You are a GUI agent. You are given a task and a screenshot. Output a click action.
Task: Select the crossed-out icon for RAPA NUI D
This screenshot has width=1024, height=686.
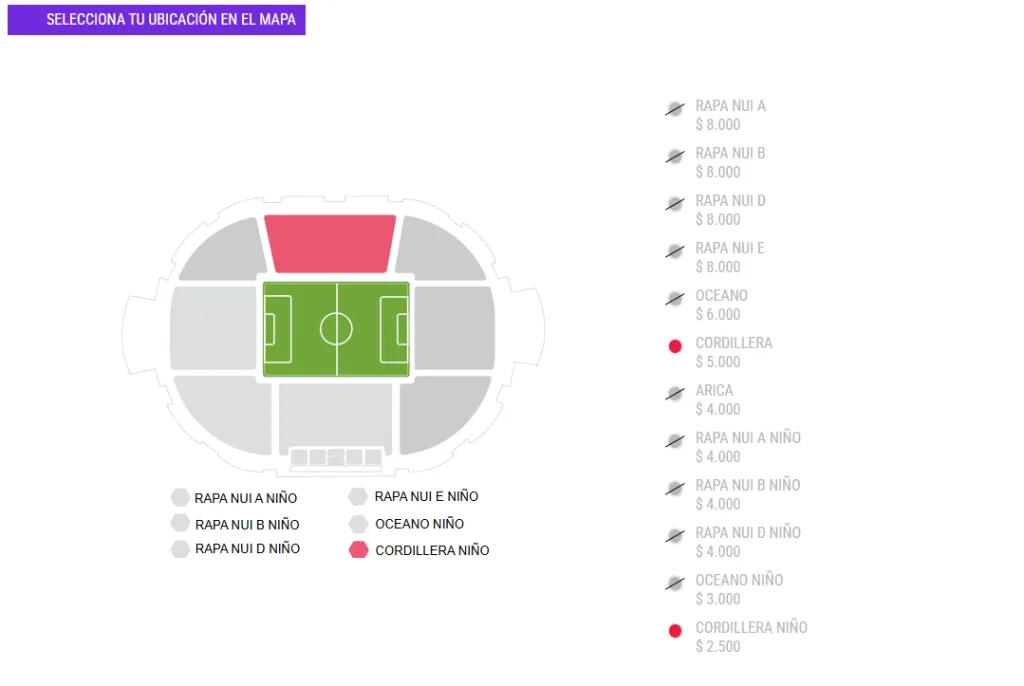coord(674,205)
